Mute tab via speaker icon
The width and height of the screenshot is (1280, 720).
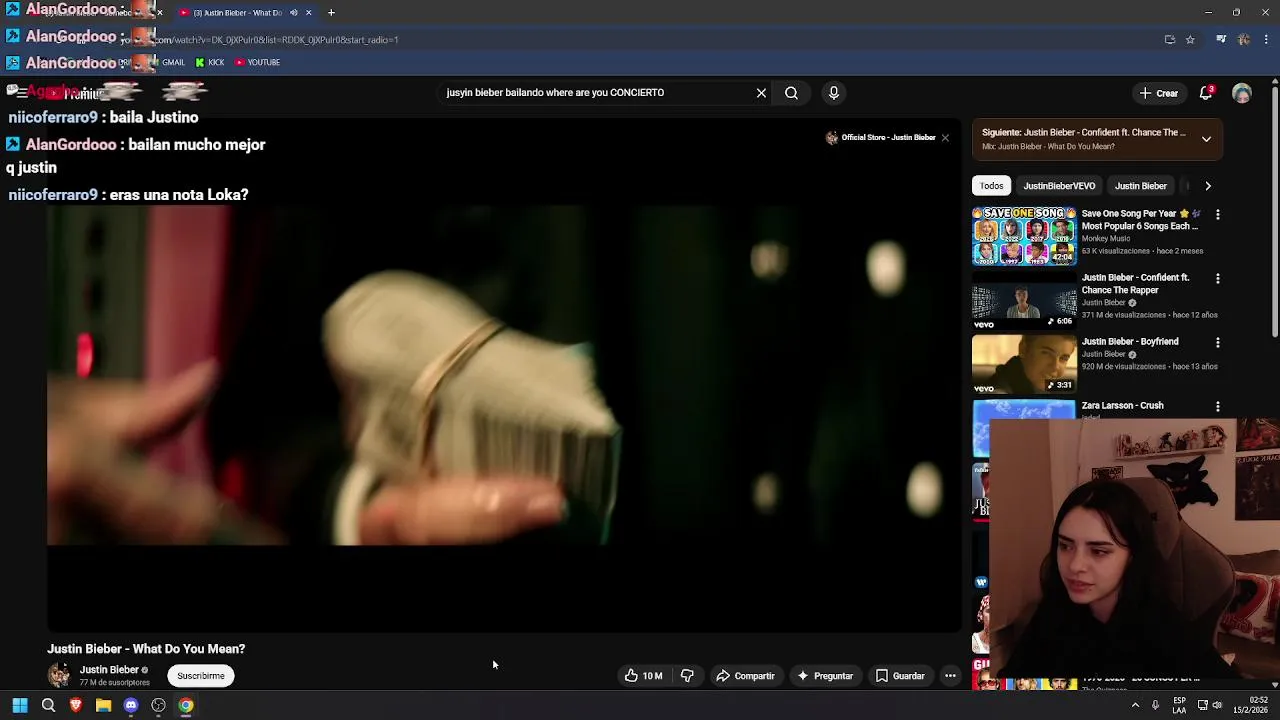click(293, 13)
